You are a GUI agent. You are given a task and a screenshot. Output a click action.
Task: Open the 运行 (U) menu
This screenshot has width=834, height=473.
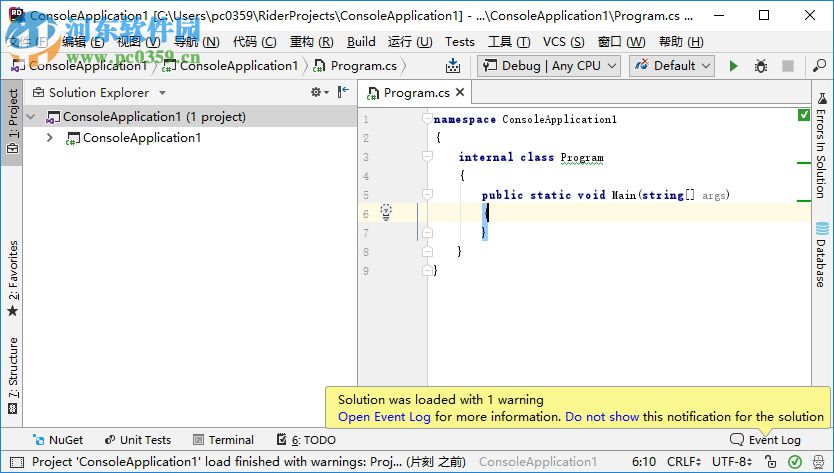pos(410,42)
